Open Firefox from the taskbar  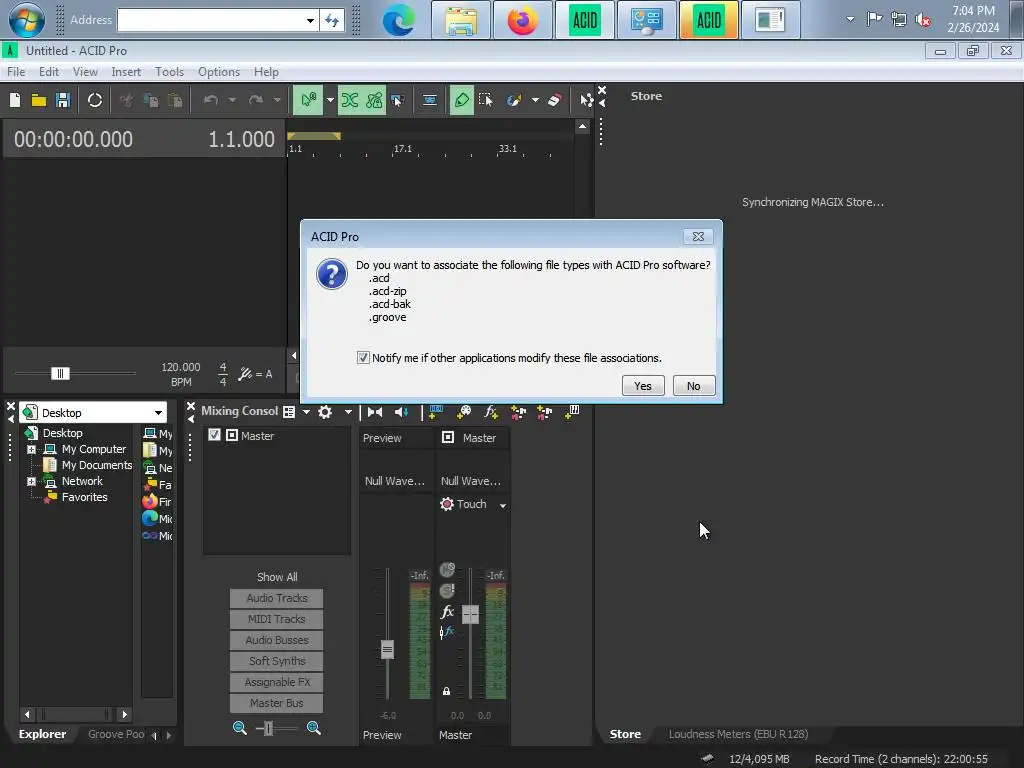(522, 20)
